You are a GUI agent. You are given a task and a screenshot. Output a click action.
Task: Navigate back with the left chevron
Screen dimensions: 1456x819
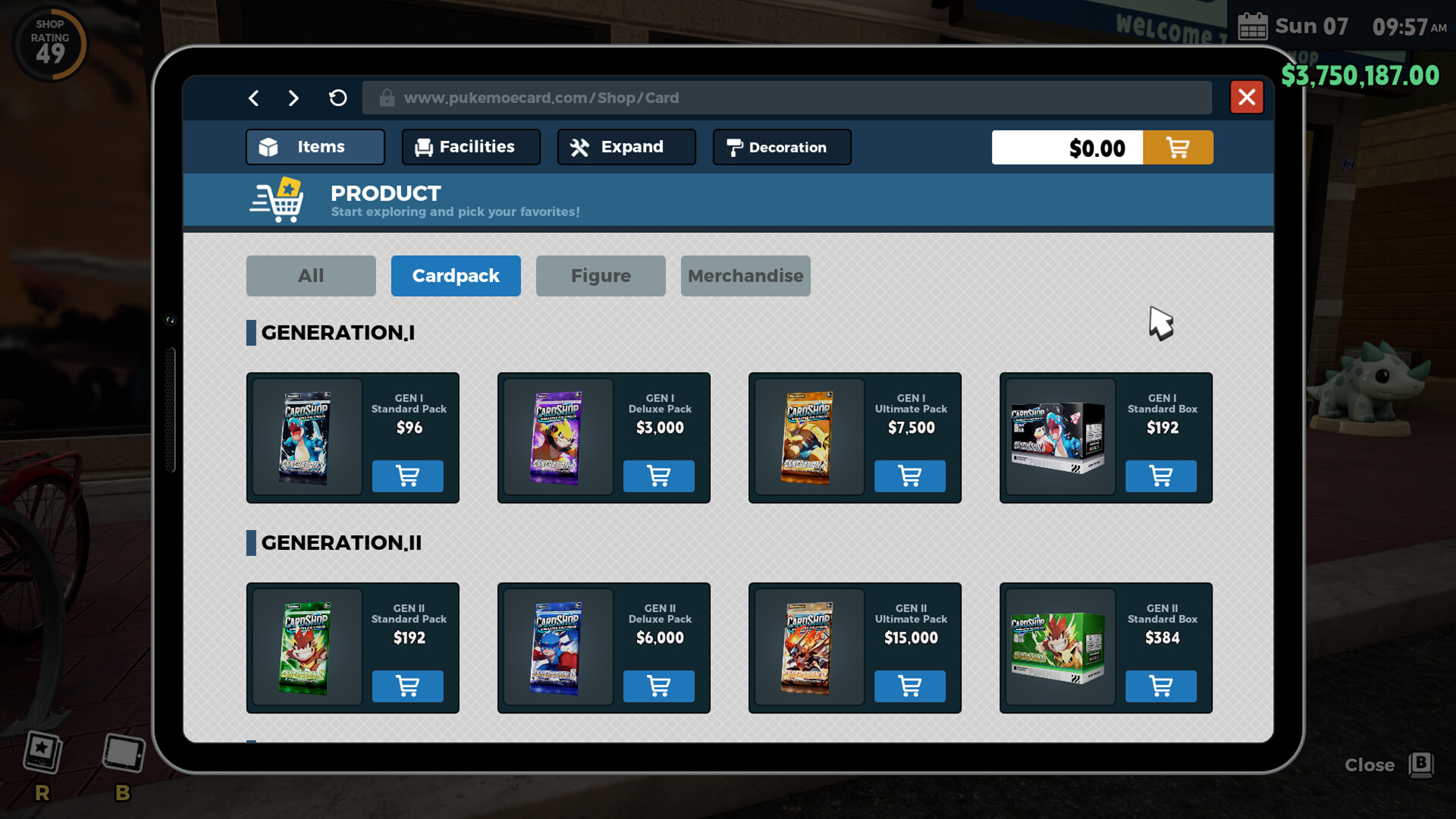click(253, 98)
